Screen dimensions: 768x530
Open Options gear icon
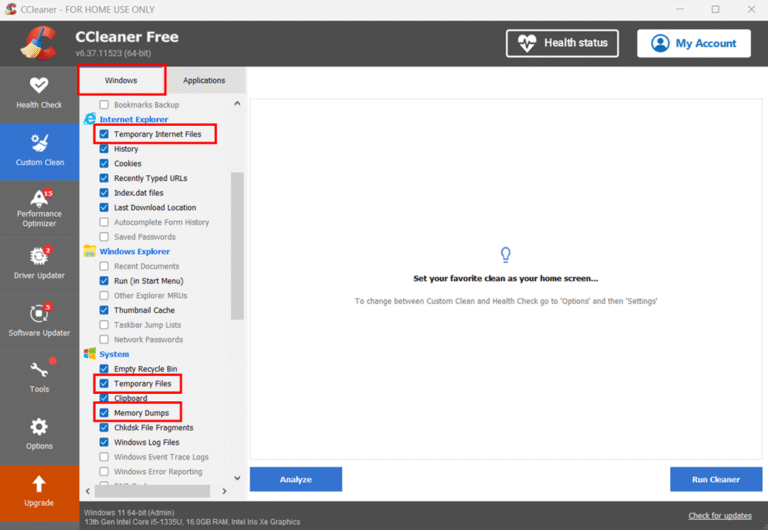39,427
